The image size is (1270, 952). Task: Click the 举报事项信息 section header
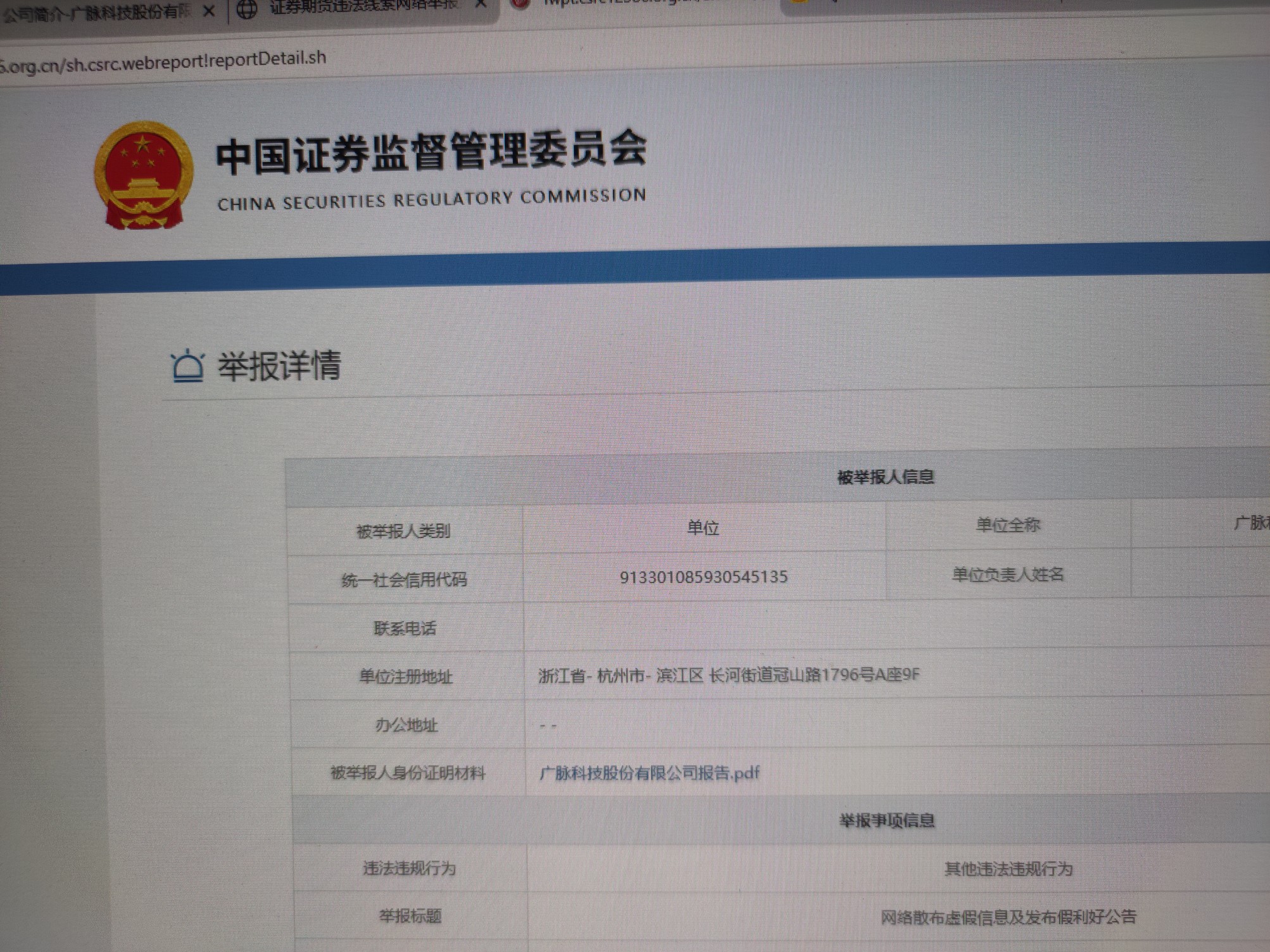(886, 821)
